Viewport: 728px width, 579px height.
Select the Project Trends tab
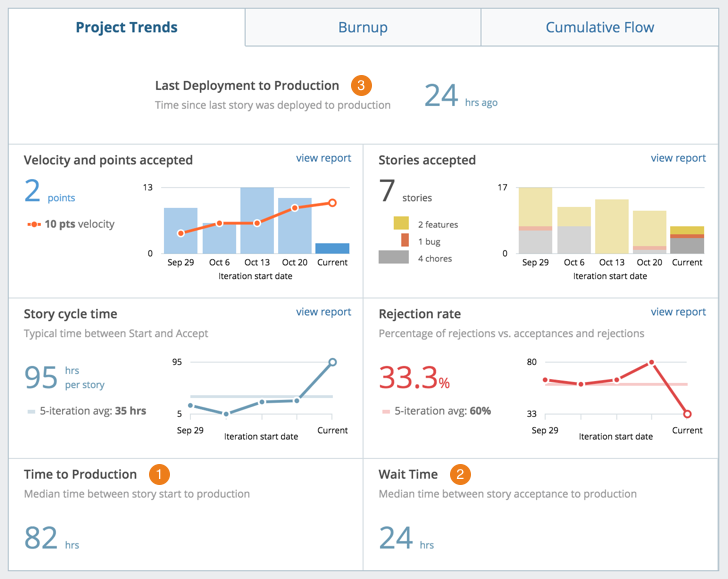coord(127,27)
